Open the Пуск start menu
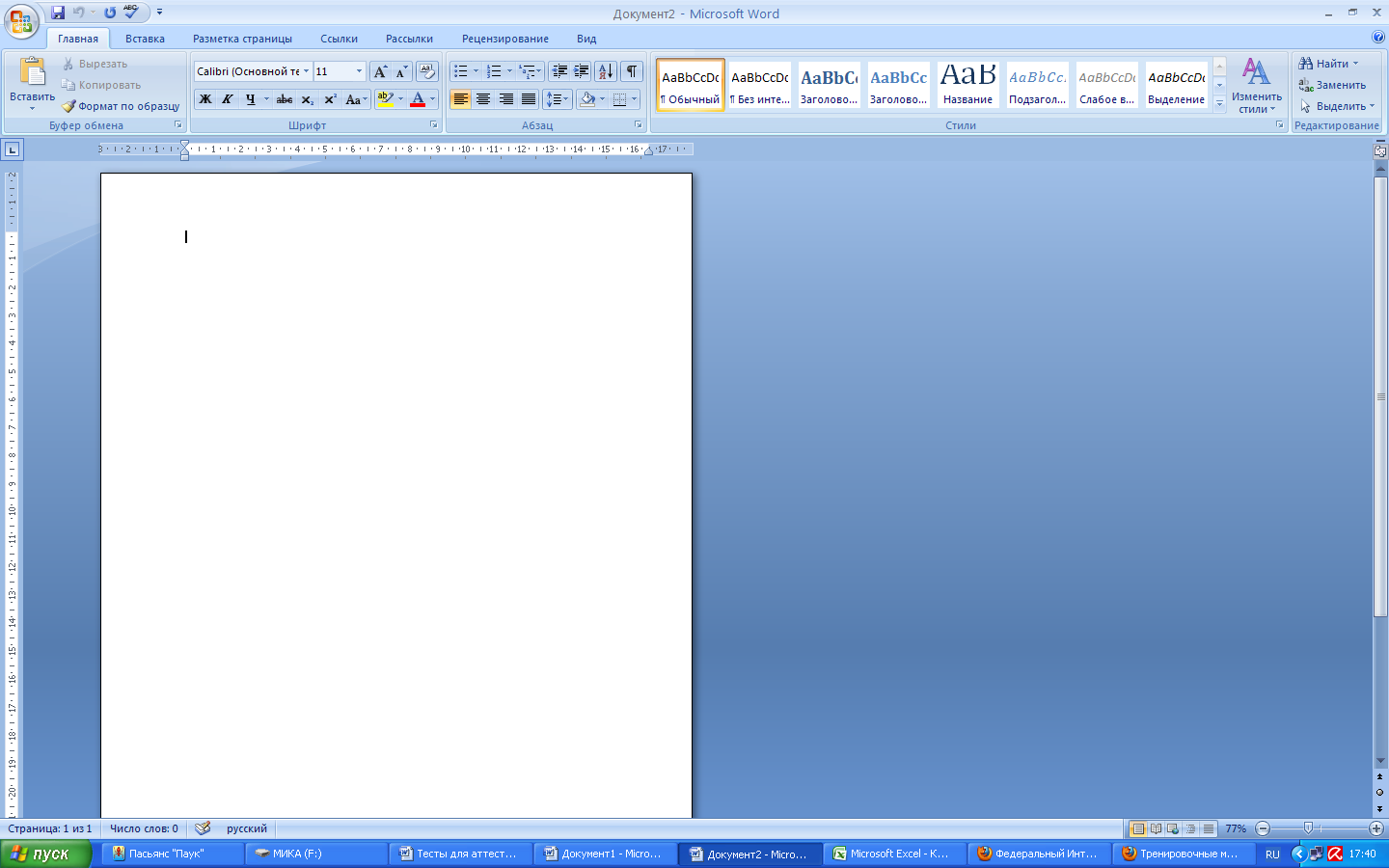This screenshot has height=868, width=1389. (x=45, y=854)
